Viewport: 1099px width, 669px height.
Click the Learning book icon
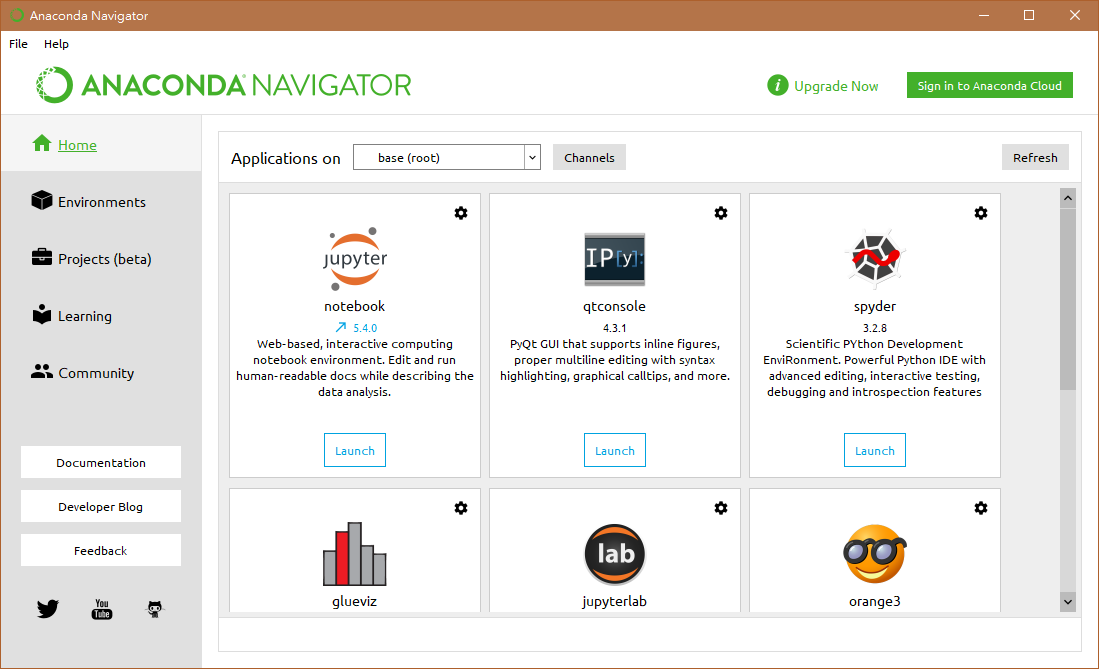coord(42,314)
